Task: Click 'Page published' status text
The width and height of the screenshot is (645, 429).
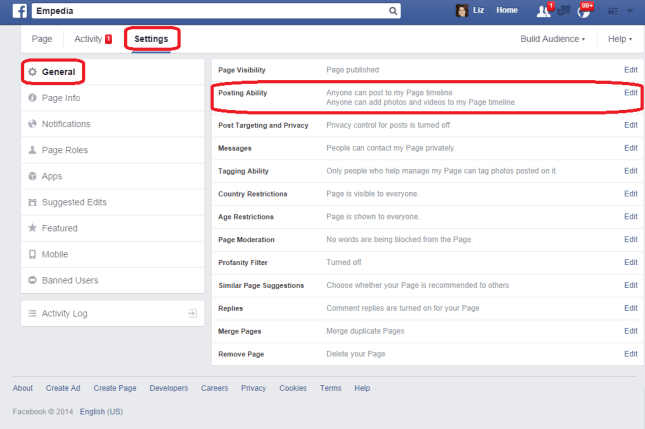Action: [x=353, y=70]
